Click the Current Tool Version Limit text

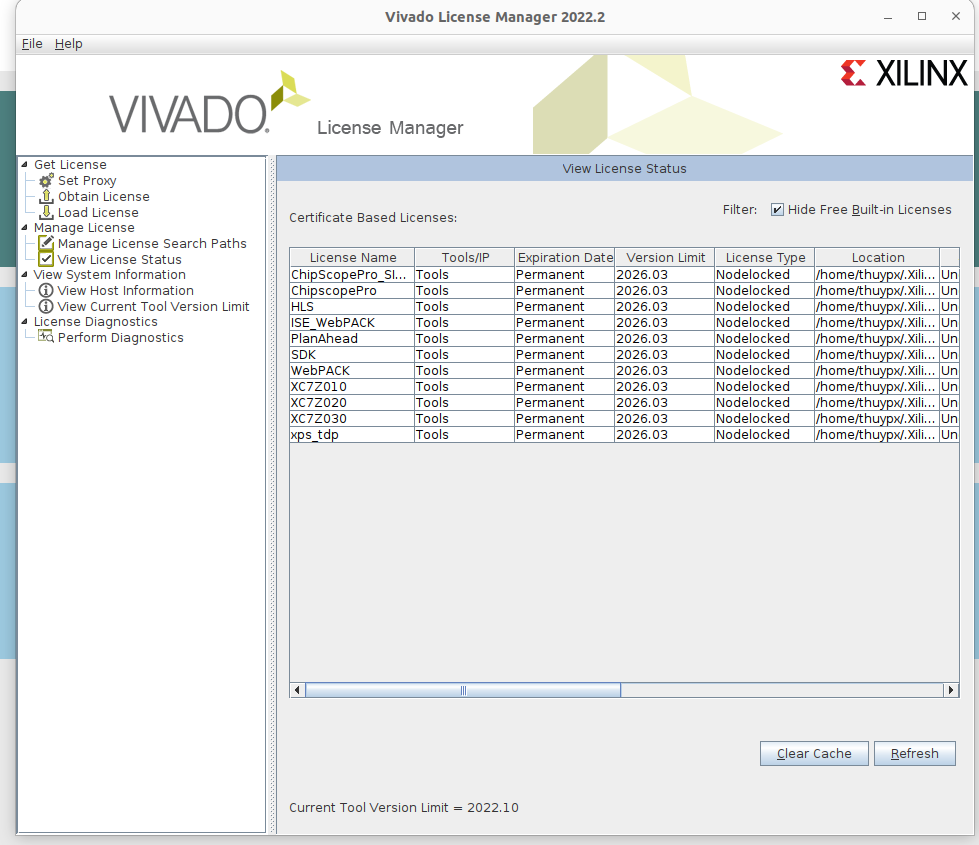(403, 808)
